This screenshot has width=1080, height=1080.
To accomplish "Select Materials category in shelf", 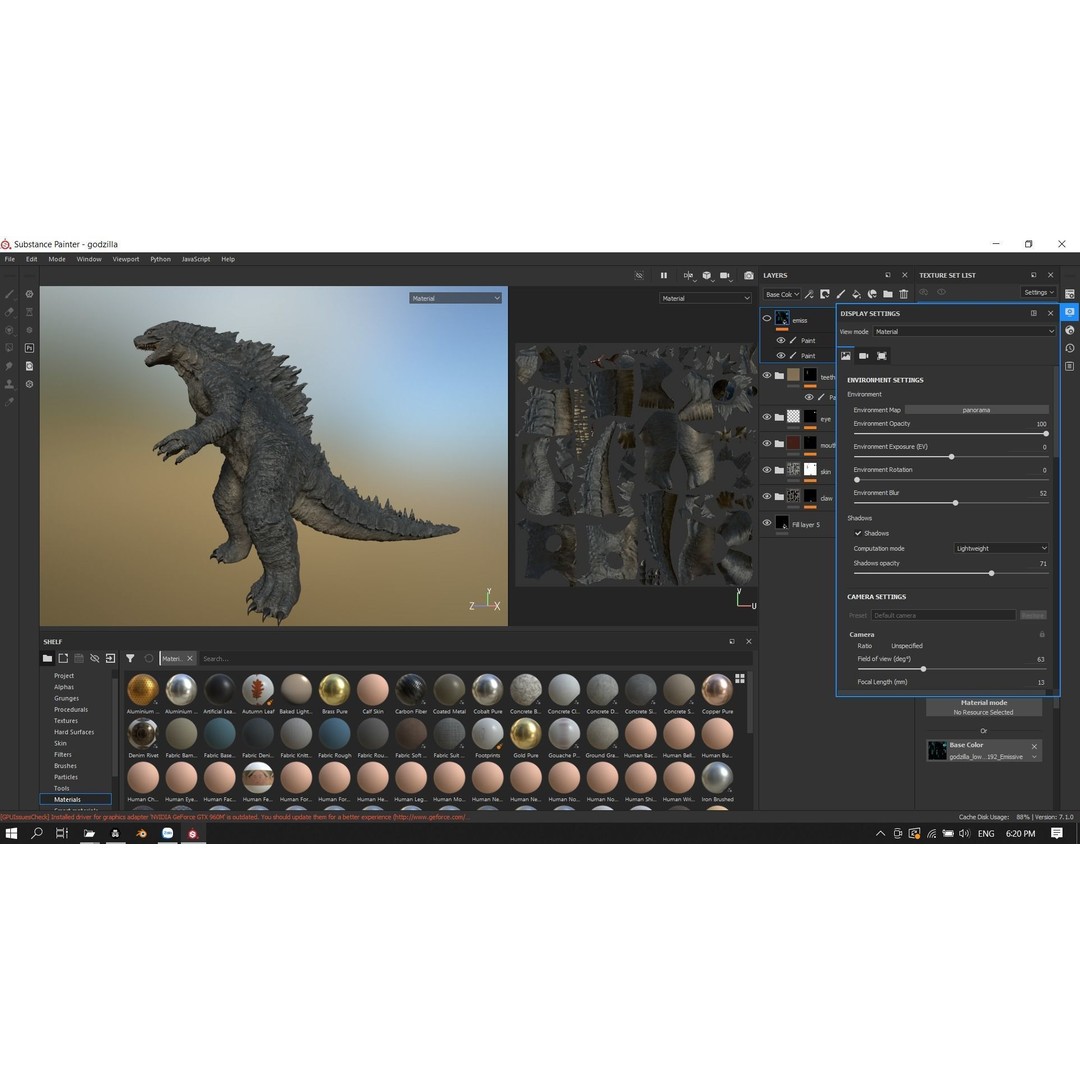I will click(x=75, y=800).
